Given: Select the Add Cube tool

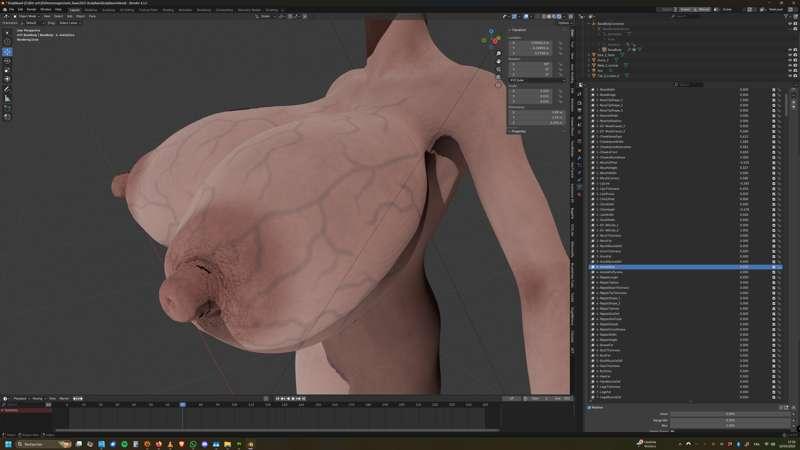Looking at the screenshot, I should [x=7, y=108].
